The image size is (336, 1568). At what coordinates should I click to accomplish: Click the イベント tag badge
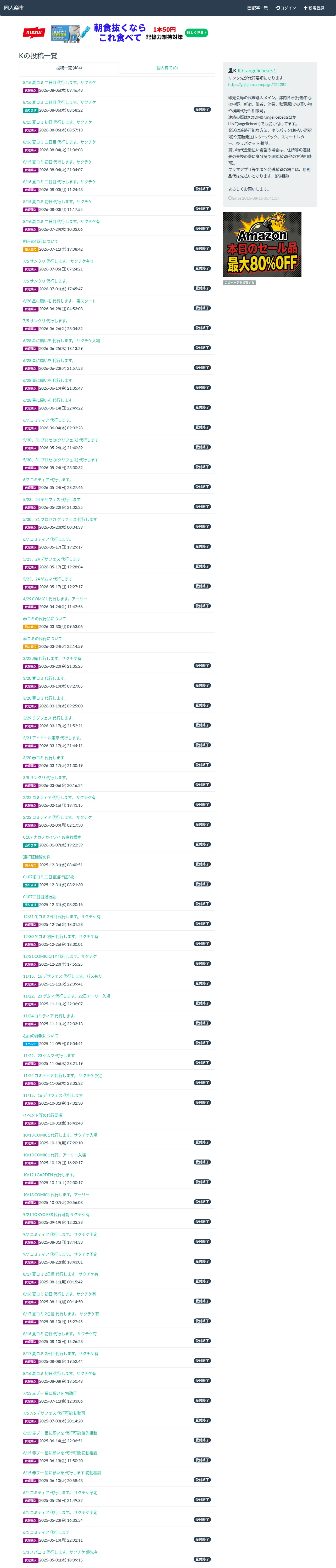coord(31,1043)
